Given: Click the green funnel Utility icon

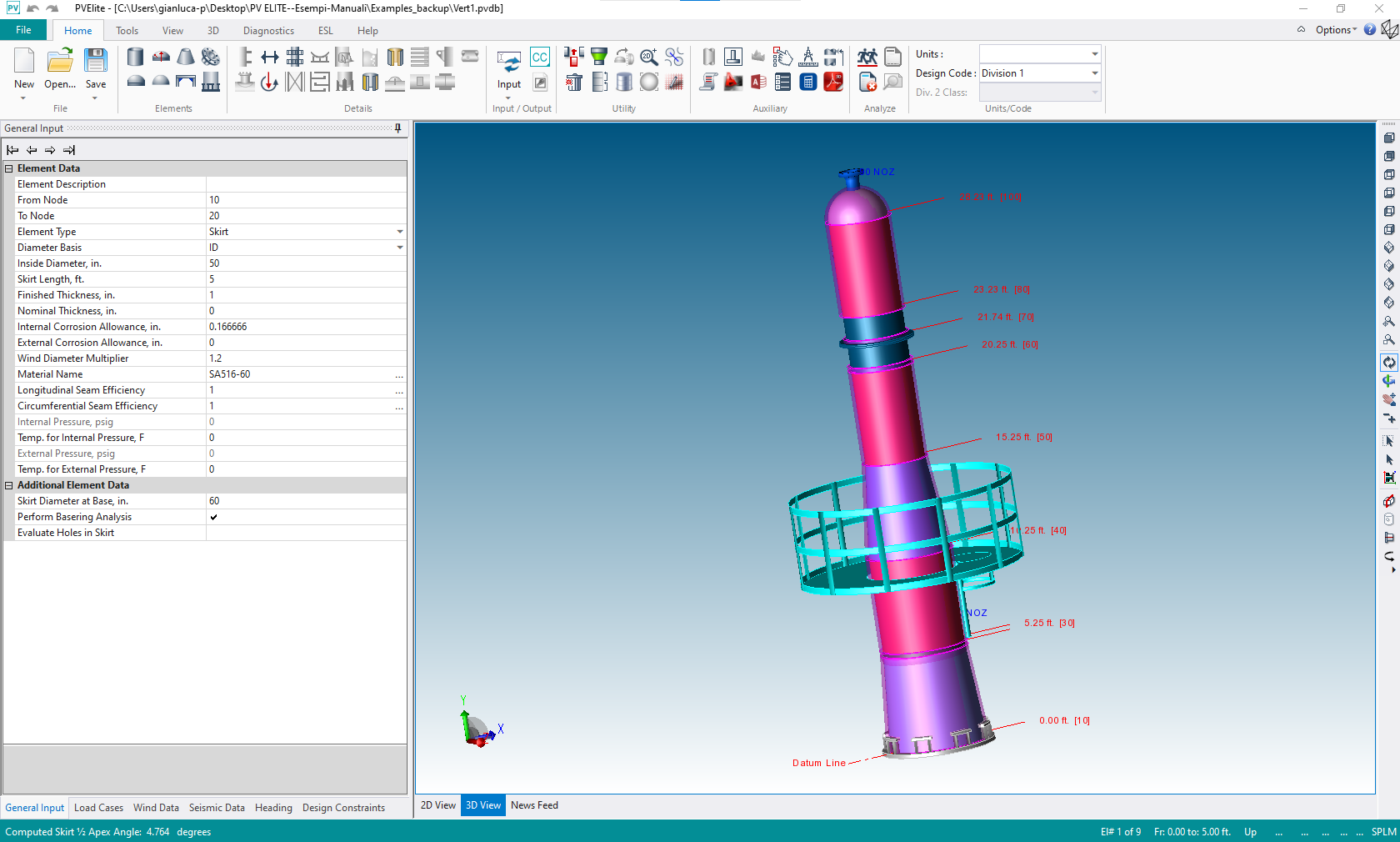Looking at the screenshot, I should pos(598,57).
